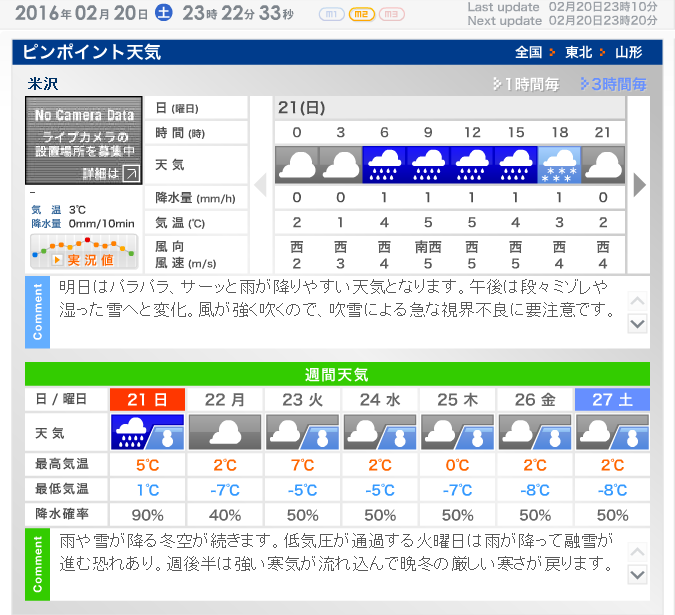Select the m2 pill button
Screen dimensions: 675x615
click(x=362, y=14)
